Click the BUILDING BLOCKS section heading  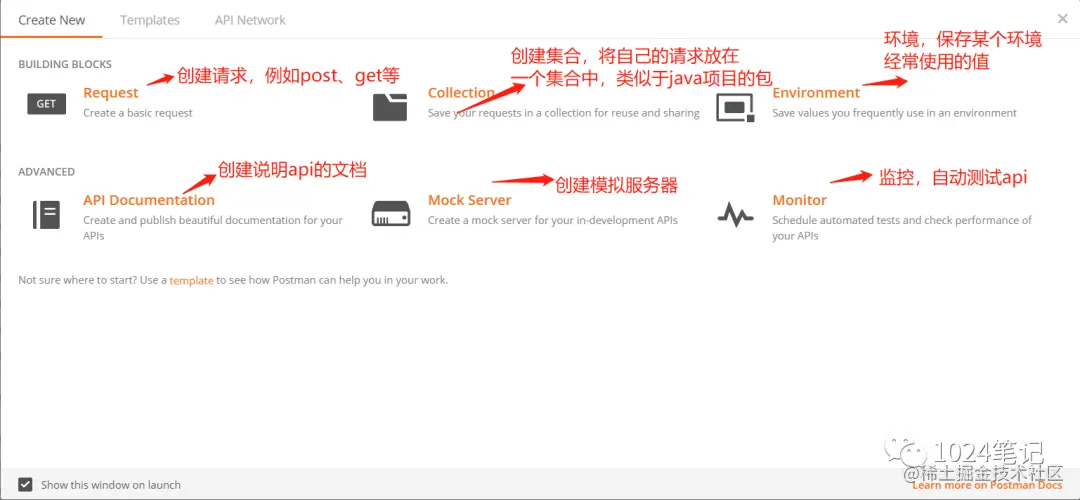65,64
